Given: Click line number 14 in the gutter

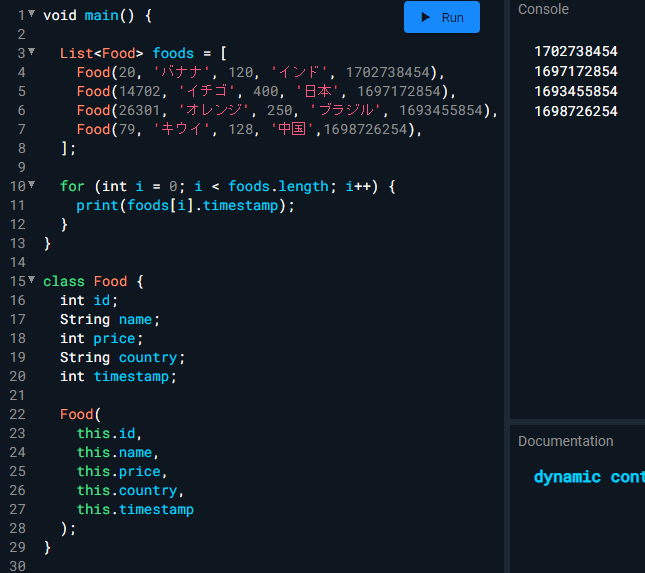Looking at the screenshot, I should point(18,262).
